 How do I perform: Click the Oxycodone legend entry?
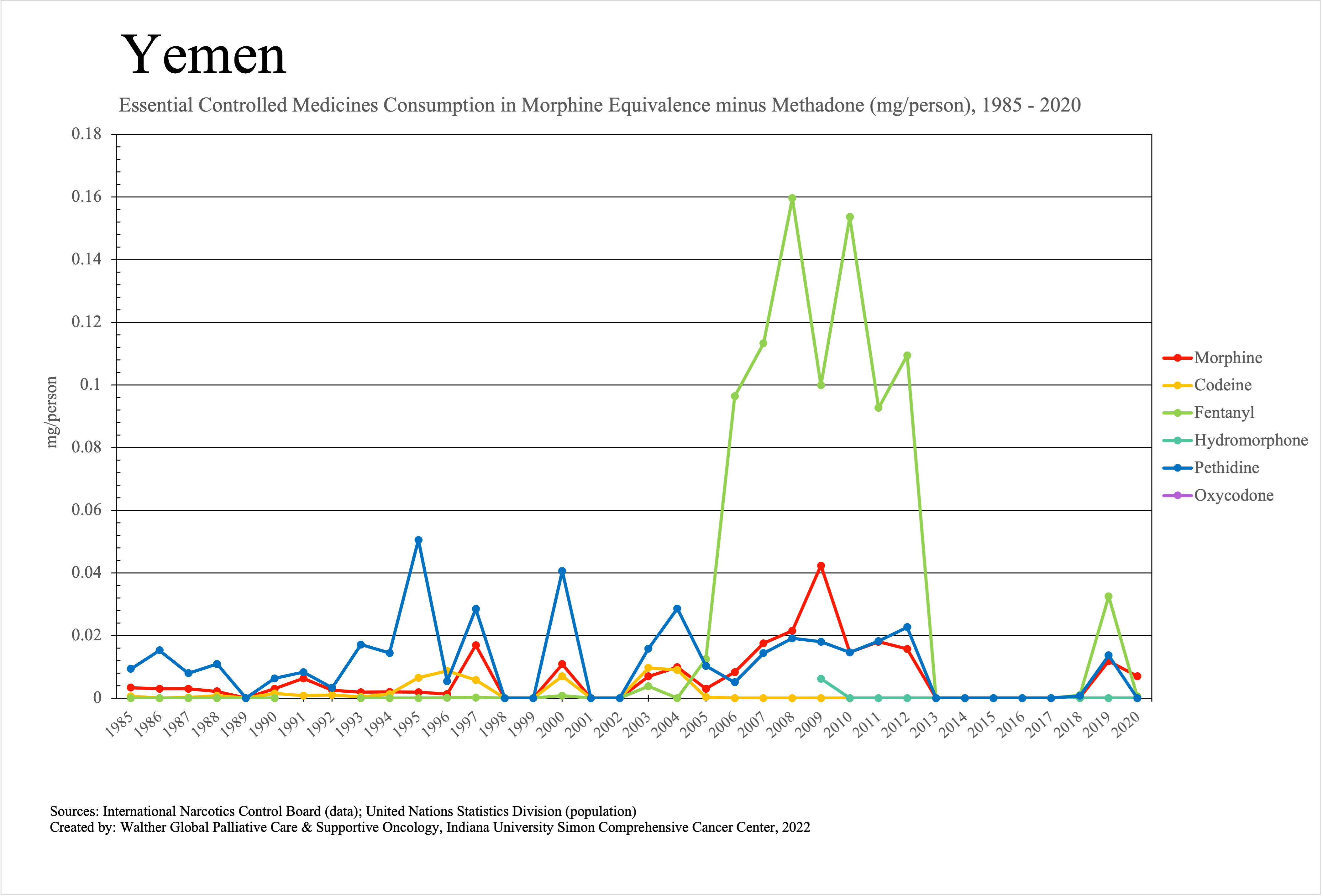[1234, 496]
